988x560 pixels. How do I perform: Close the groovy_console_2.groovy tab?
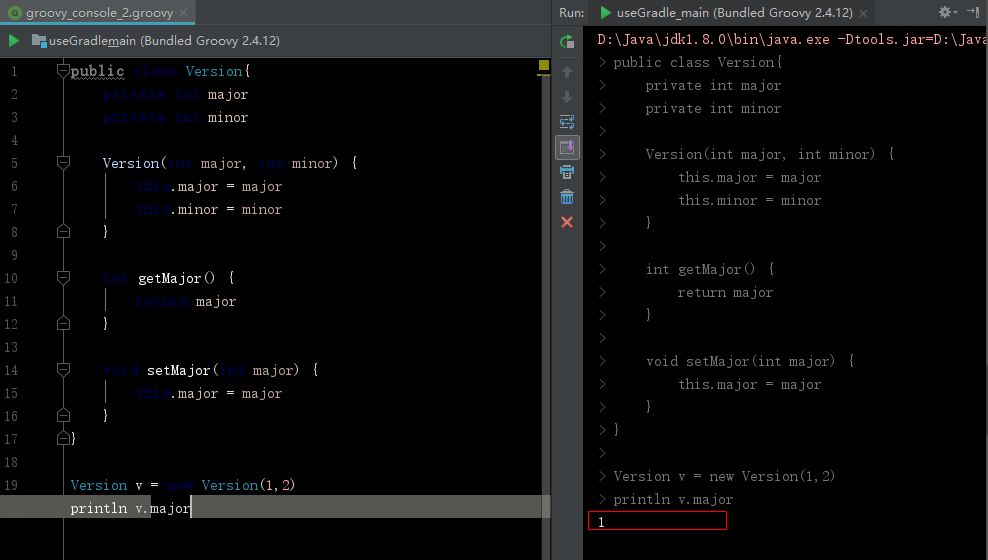(183, 13)
